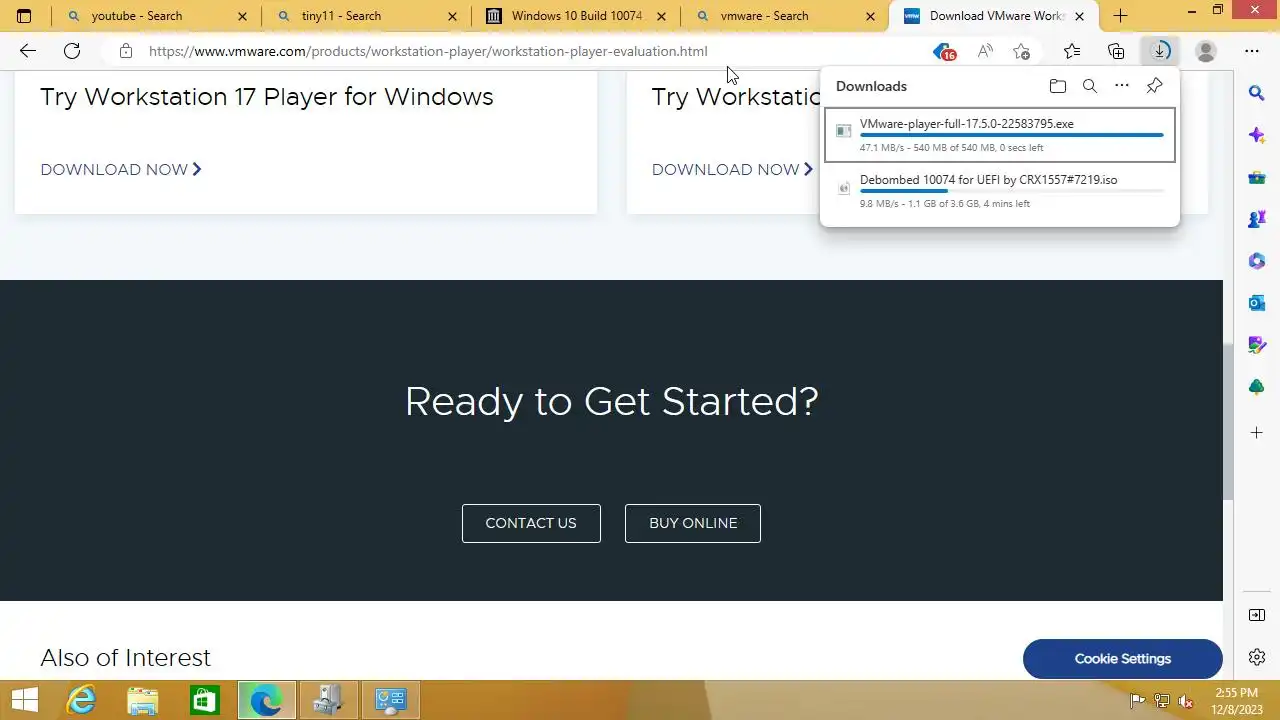The width and height of the screenshot is (1280, 720).
Task: Click the VMware-player download progress bar
Action: (1012, 135)
